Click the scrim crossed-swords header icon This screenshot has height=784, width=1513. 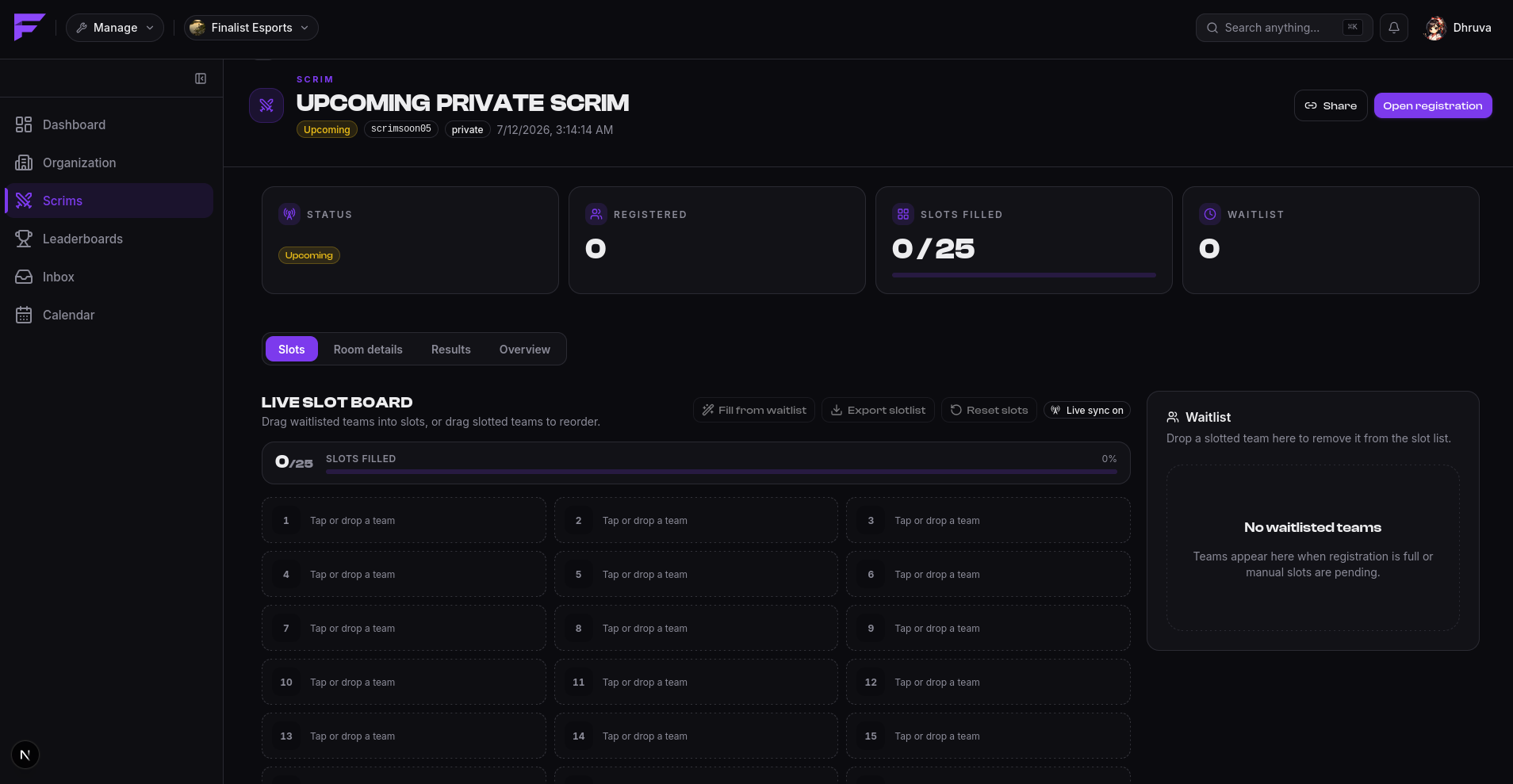pos(266,105)
